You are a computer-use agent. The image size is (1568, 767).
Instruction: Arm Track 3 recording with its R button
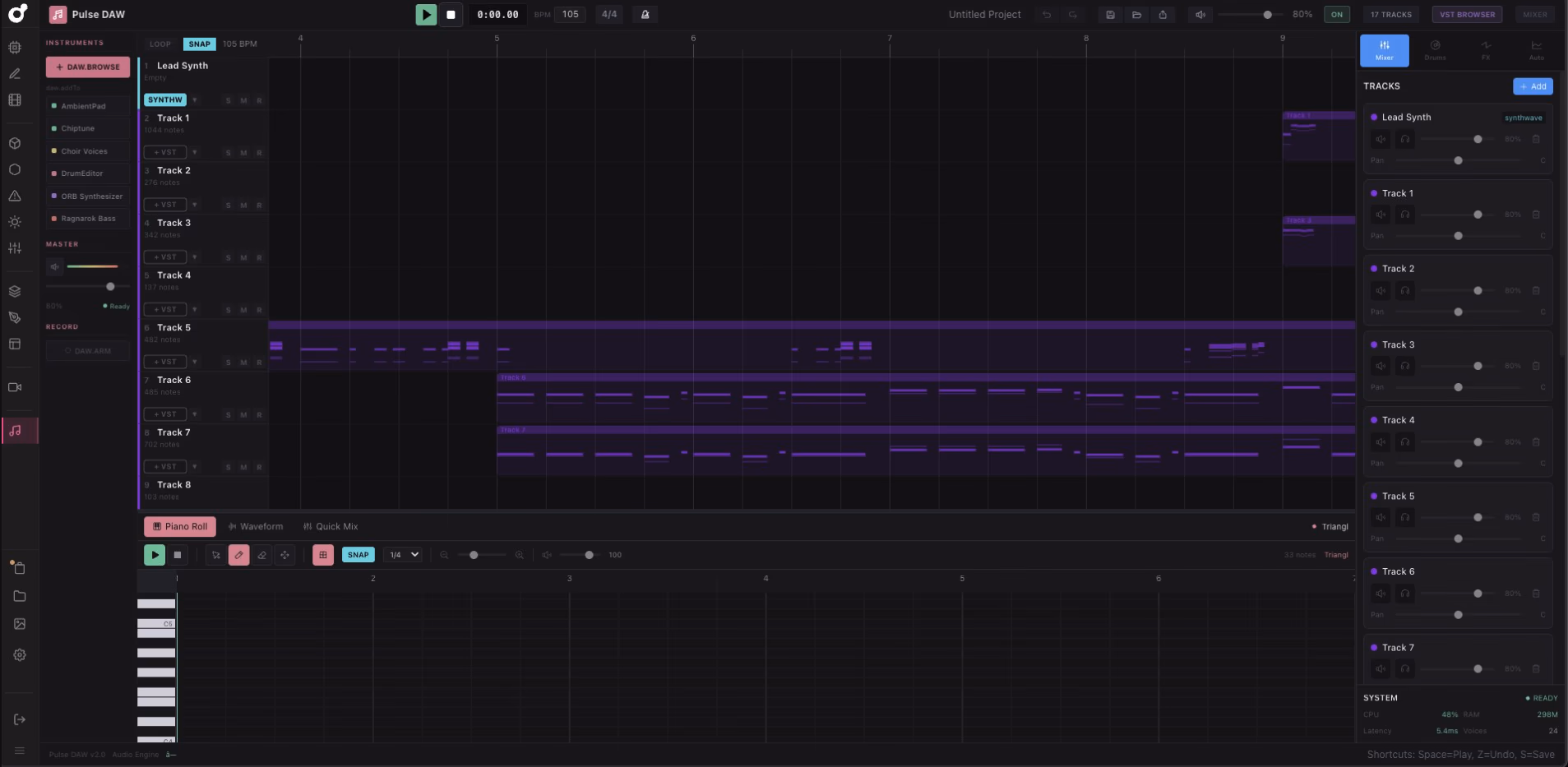point(259,258)
